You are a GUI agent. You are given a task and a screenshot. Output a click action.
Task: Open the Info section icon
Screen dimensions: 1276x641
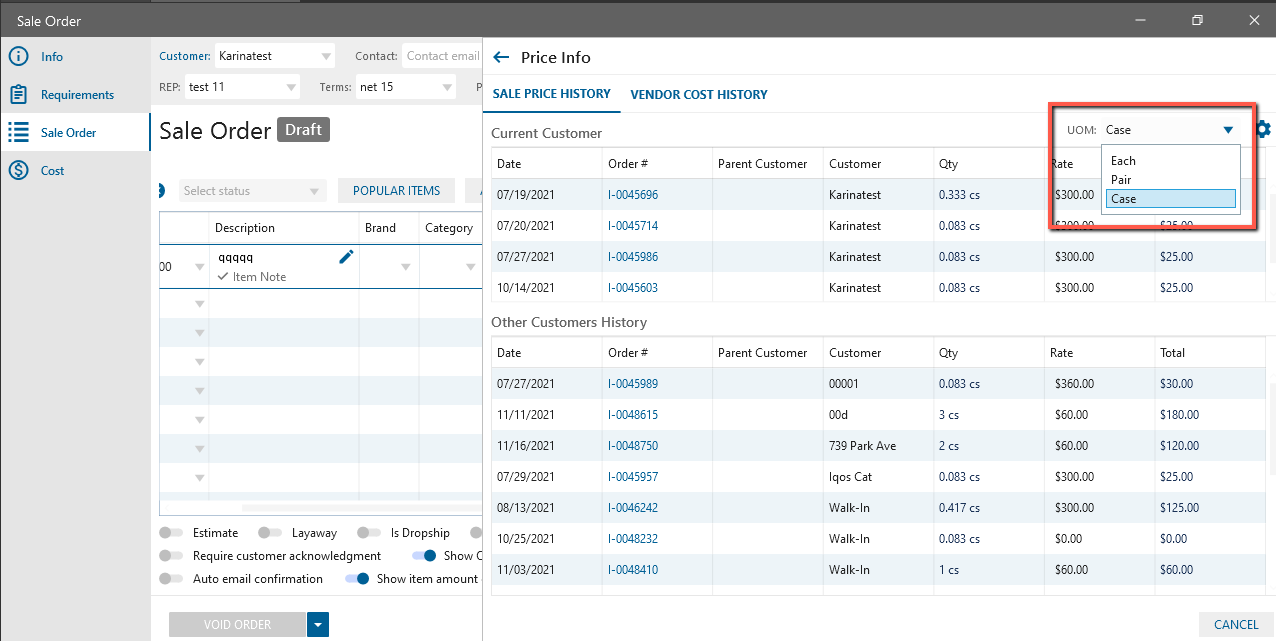coord(18,57)
